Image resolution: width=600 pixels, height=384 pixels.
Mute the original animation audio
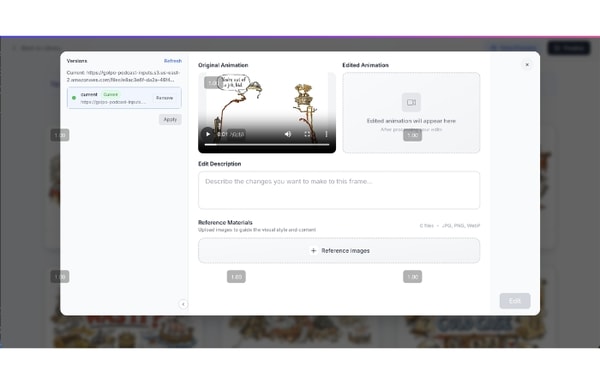point(288,134)
